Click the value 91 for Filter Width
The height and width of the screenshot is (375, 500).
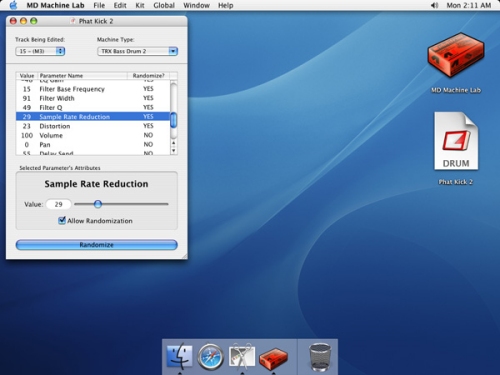click(27, 98)
